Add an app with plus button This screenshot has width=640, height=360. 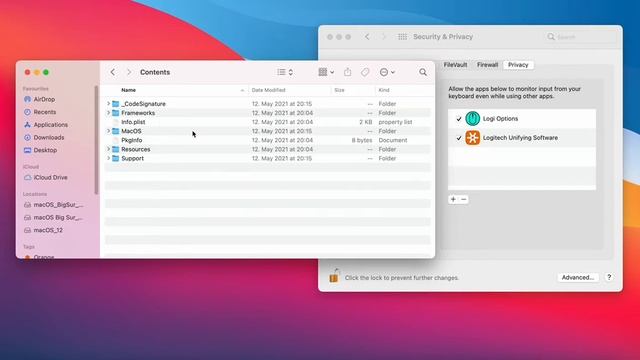coord(453,199)
